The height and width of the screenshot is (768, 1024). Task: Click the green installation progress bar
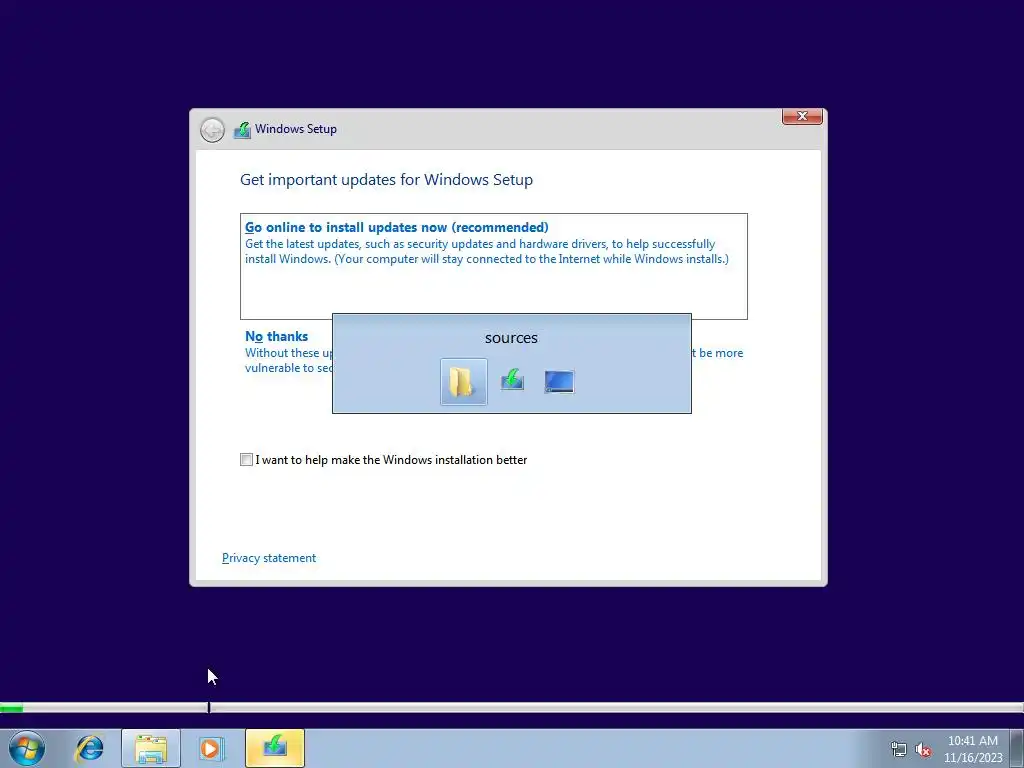[x=12, y=708]
